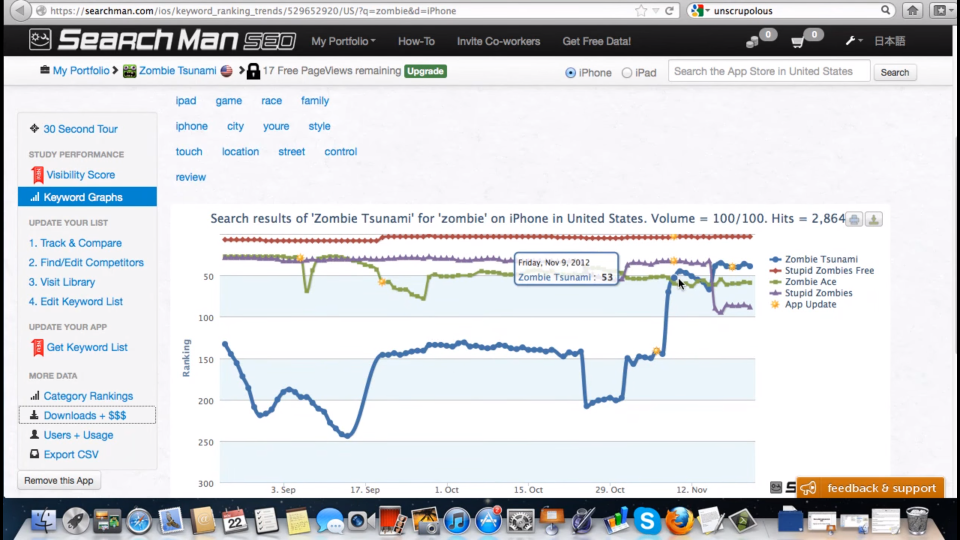Open Google search engine dropdown
The image size is (960, 540).
[699, 10]
